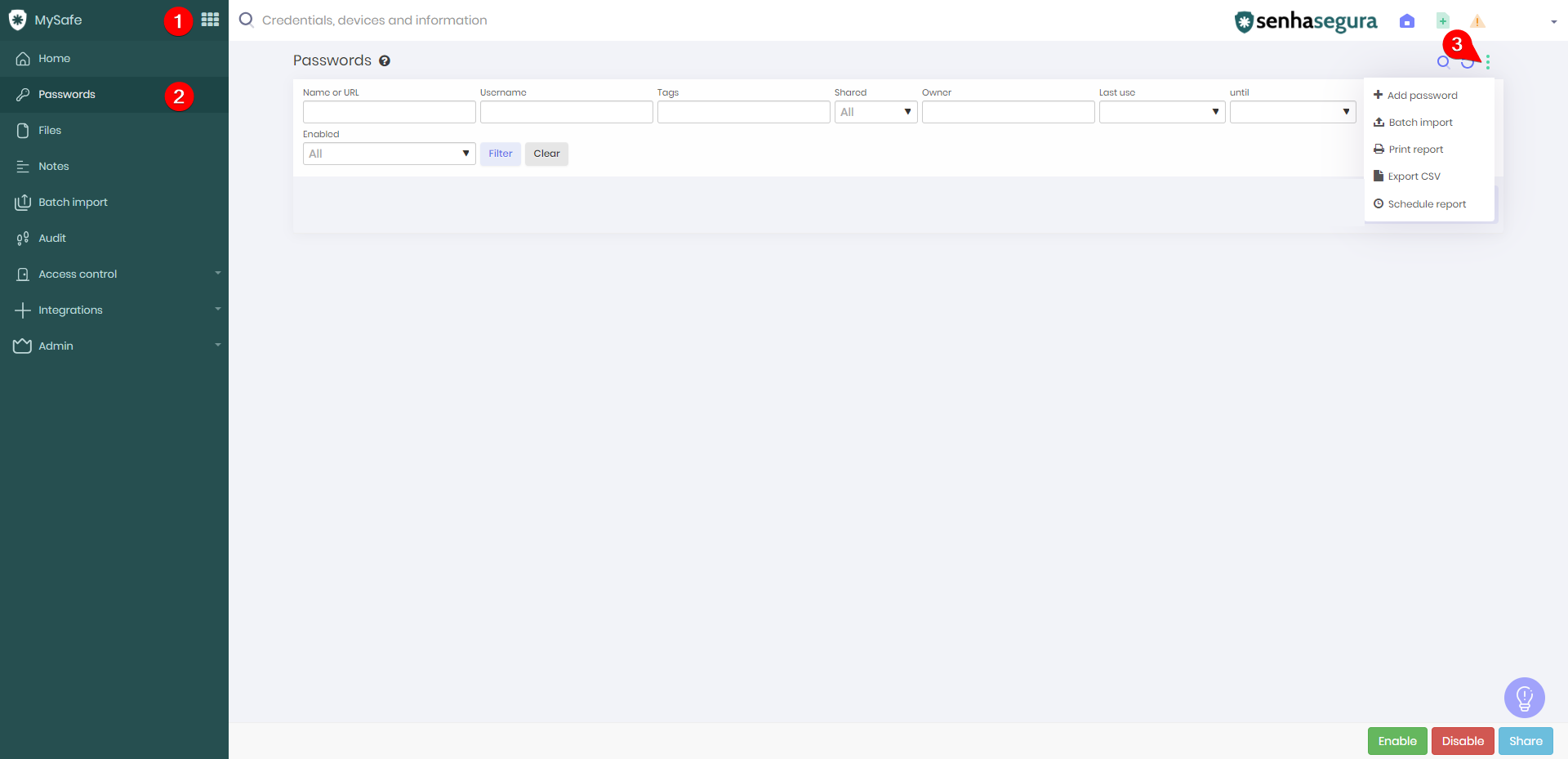Screen dimensions: 1568x759
Task: Click the Batch import upload icon in sidebar
Action: pos(23,202)
